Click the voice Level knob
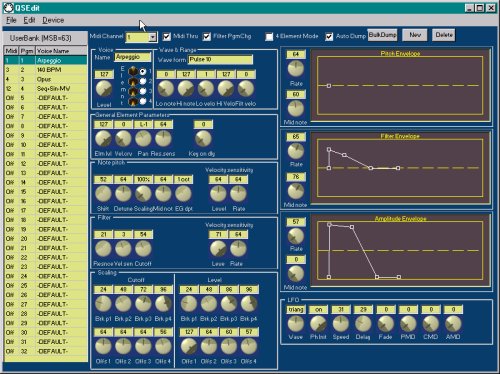 pos(104,89)
